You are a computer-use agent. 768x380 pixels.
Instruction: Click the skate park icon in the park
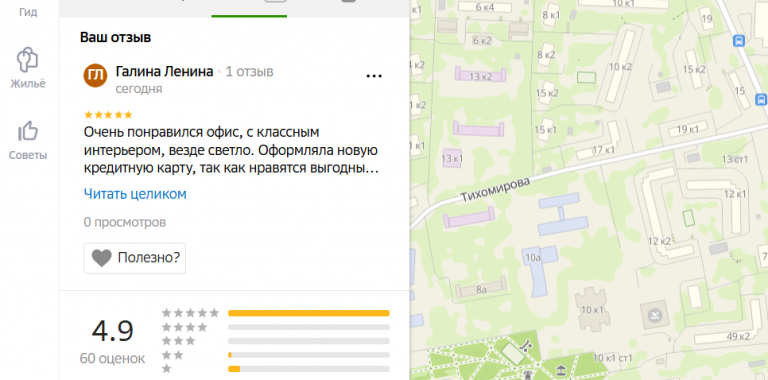pos(526,347)
